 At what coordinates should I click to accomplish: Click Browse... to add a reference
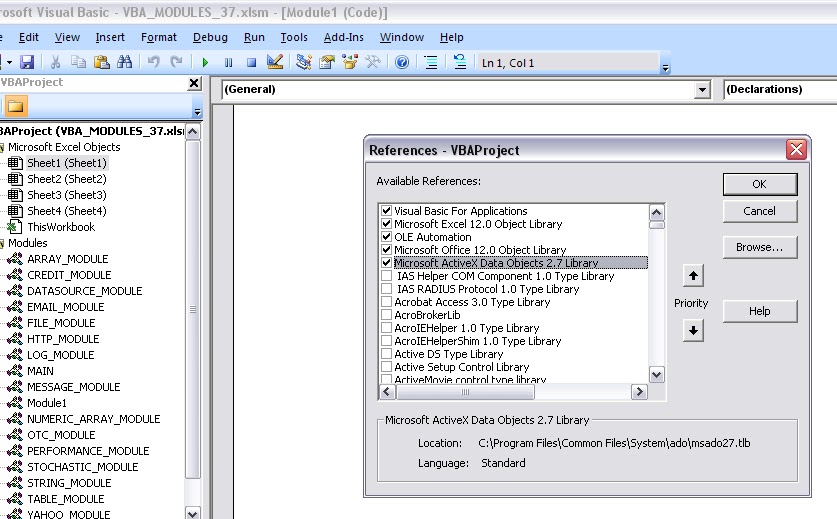(760, 247)
